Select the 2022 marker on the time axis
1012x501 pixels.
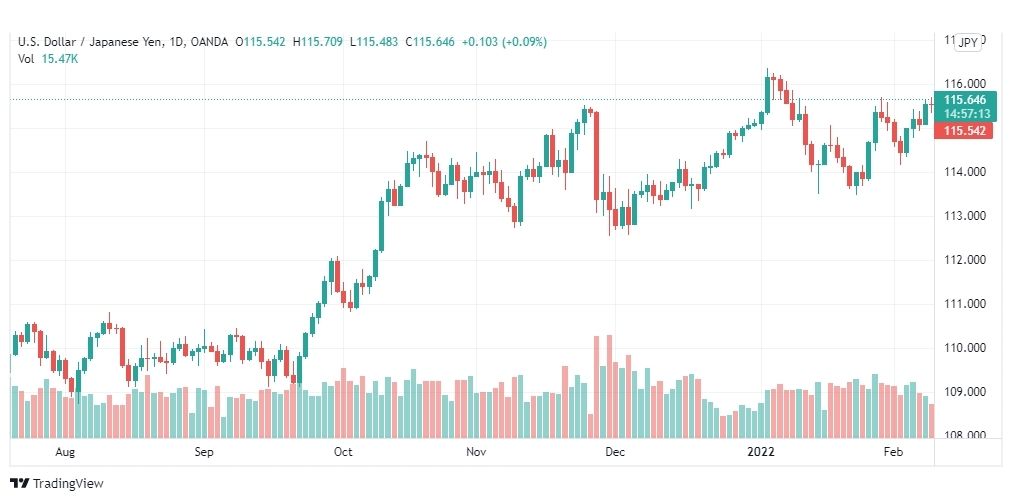[x=760, y=452]
